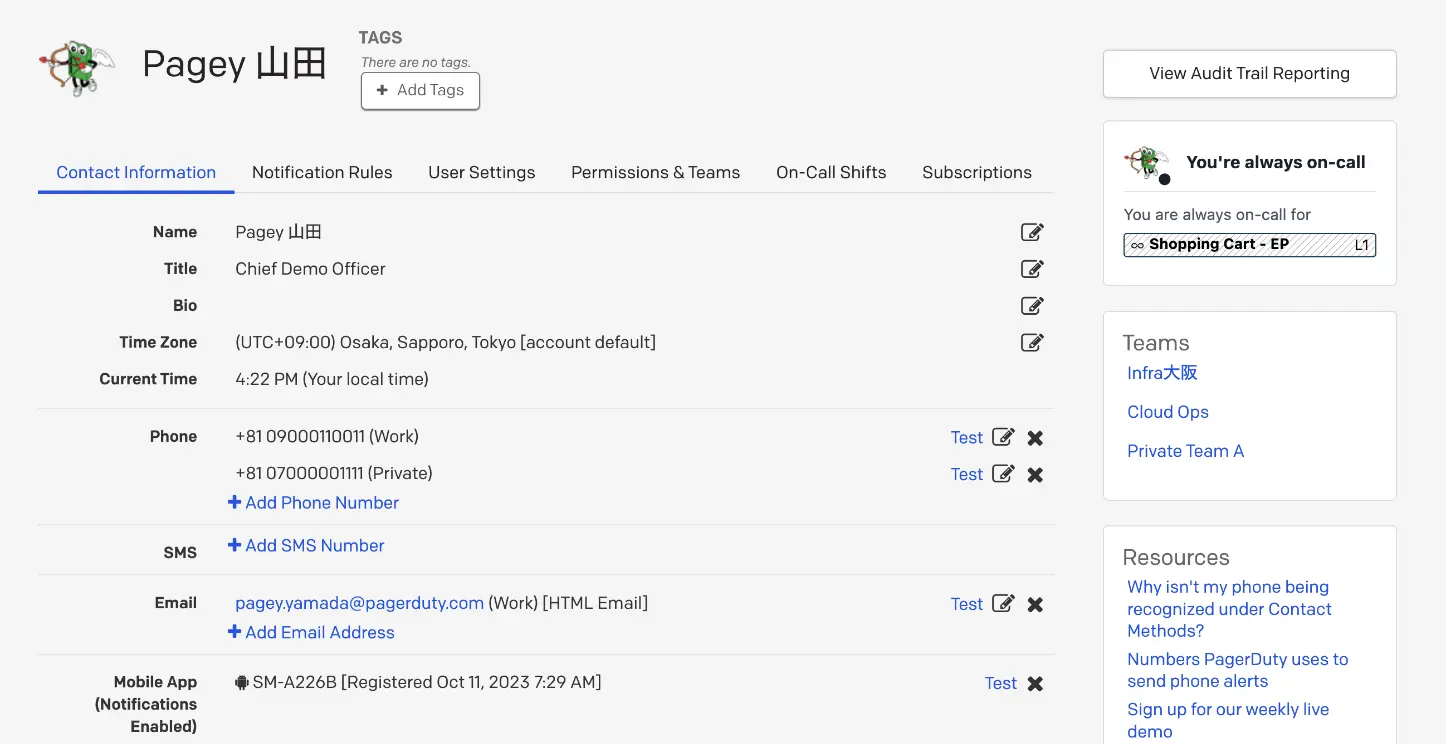Open Numbers PagerDuty uses article

click(1238, 670)
